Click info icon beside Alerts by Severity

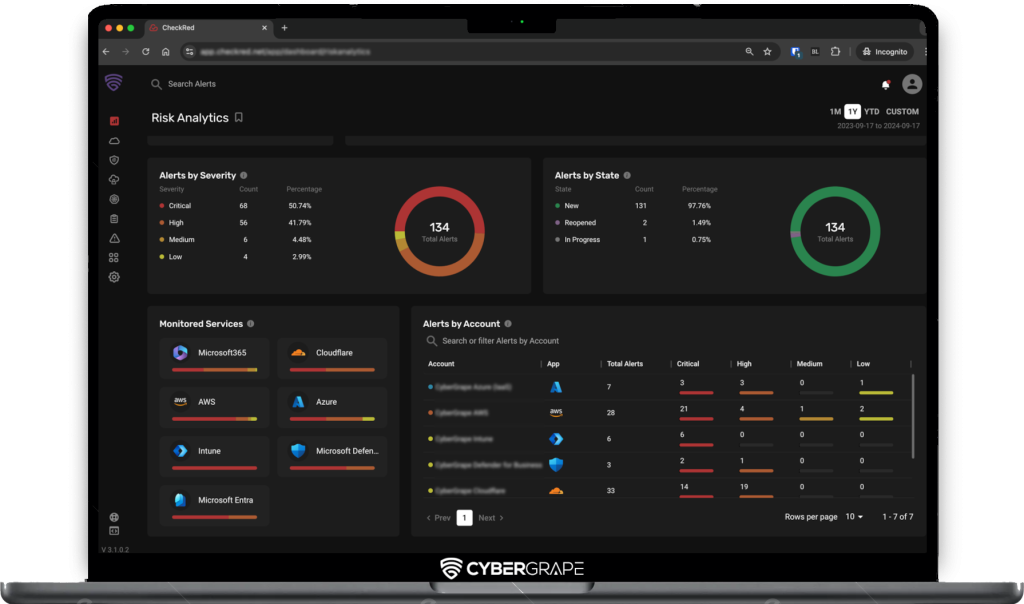click(x=244, y=175)
